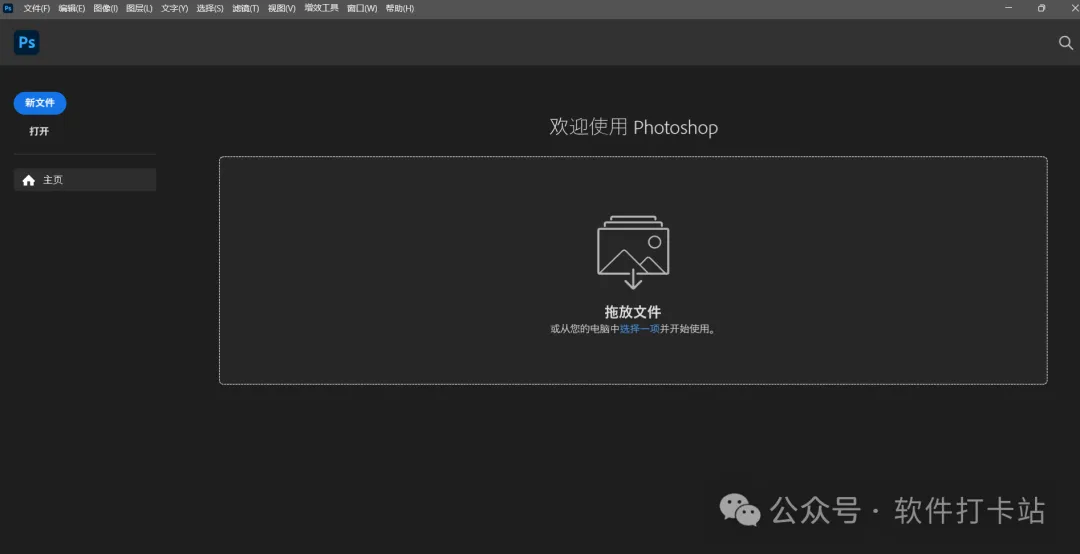1080x554 pixels.
Task: Open the 文件(F) menu
Action: point(37,8)
